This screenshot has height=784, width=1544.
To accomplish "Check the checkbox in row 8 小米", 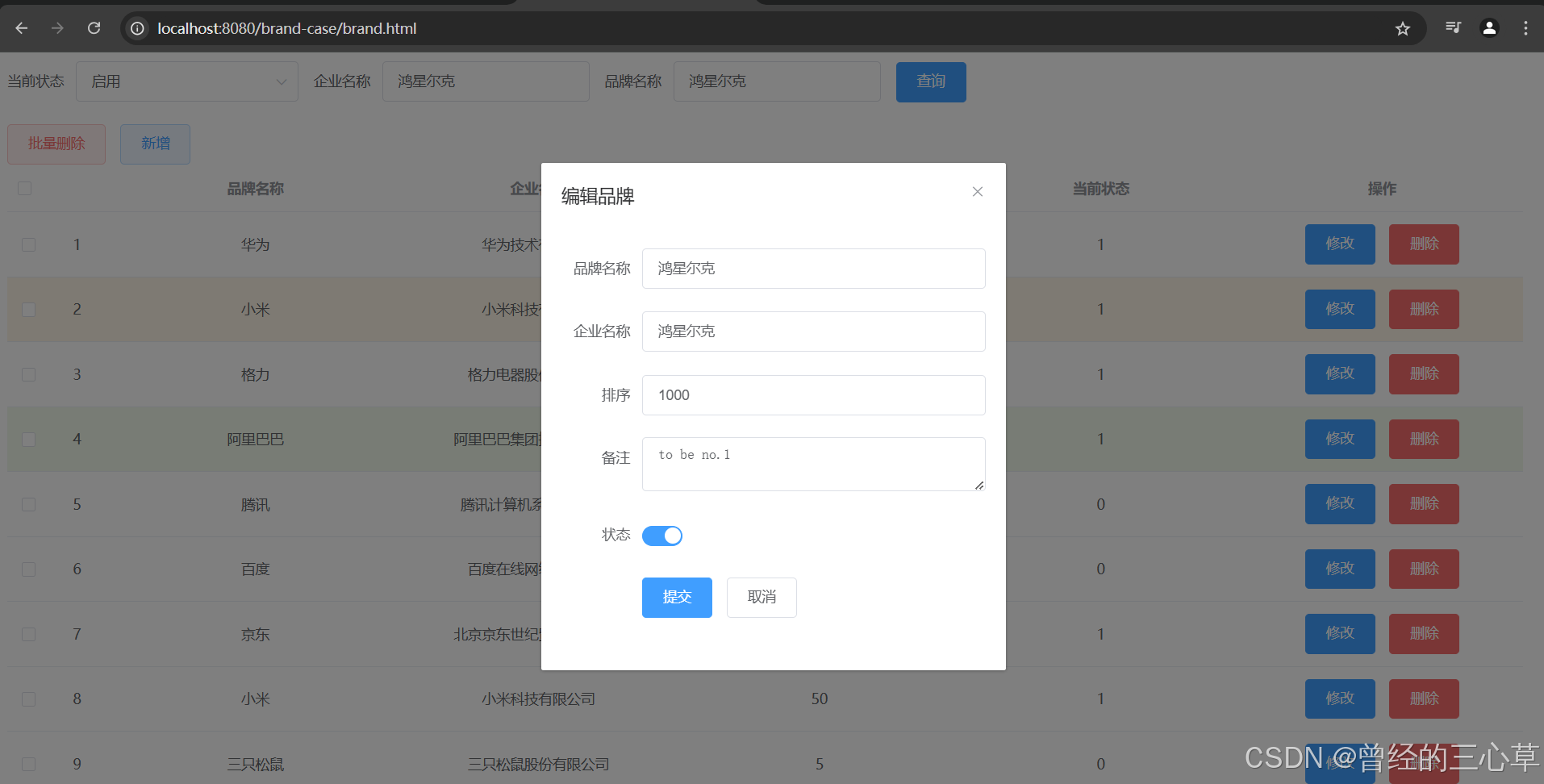I will click(29, 699).
